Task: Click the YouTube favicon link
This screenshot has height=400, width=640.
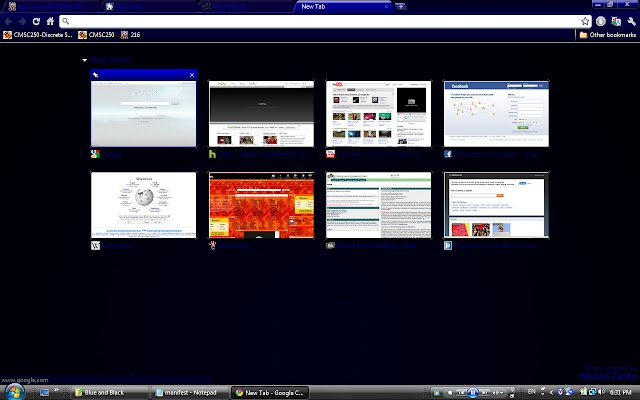Action: click(330, 154)
